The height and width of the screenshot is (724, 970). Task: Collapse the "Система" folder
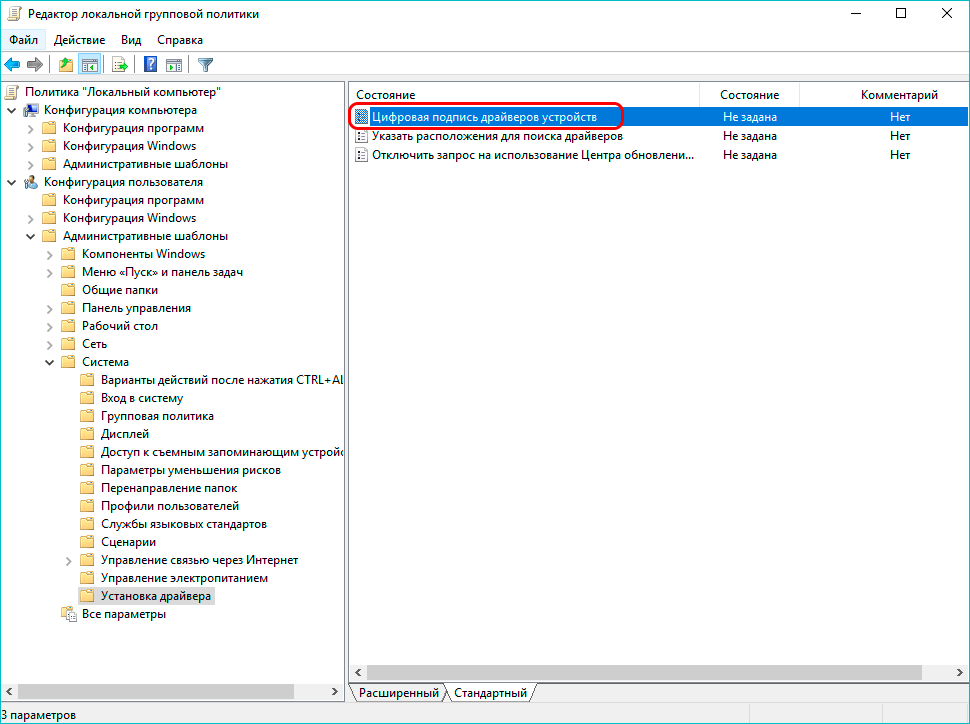tap(50, 363)
